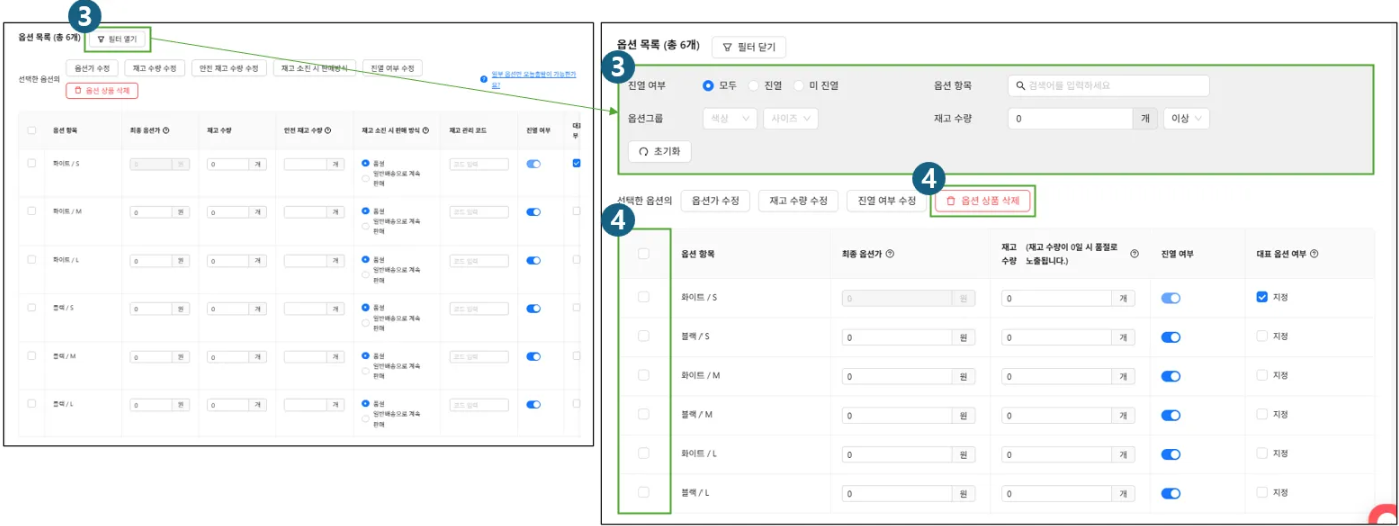
Task: Toggle 진열 여부 switch in right panel 화이트 / M row
Action: tap(1171, 376)
